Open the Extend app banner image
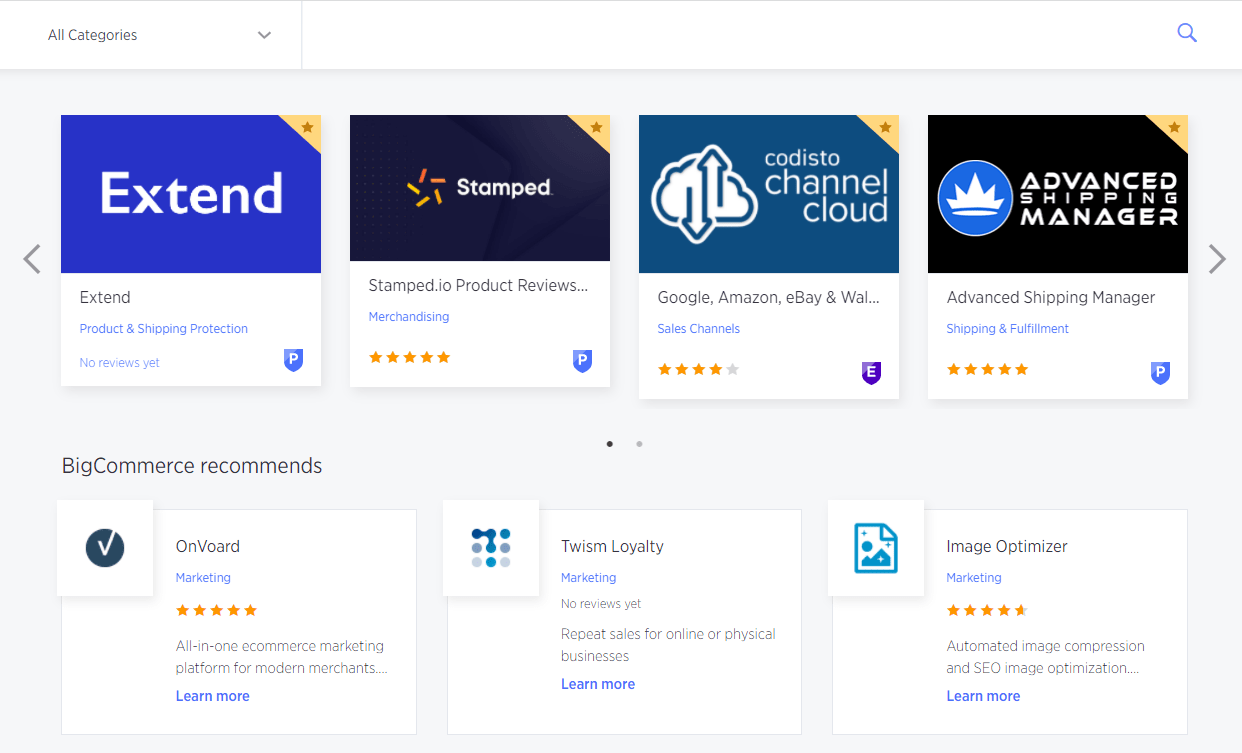The height and width of the screenshot is (753, 1242). click(191, 194)
